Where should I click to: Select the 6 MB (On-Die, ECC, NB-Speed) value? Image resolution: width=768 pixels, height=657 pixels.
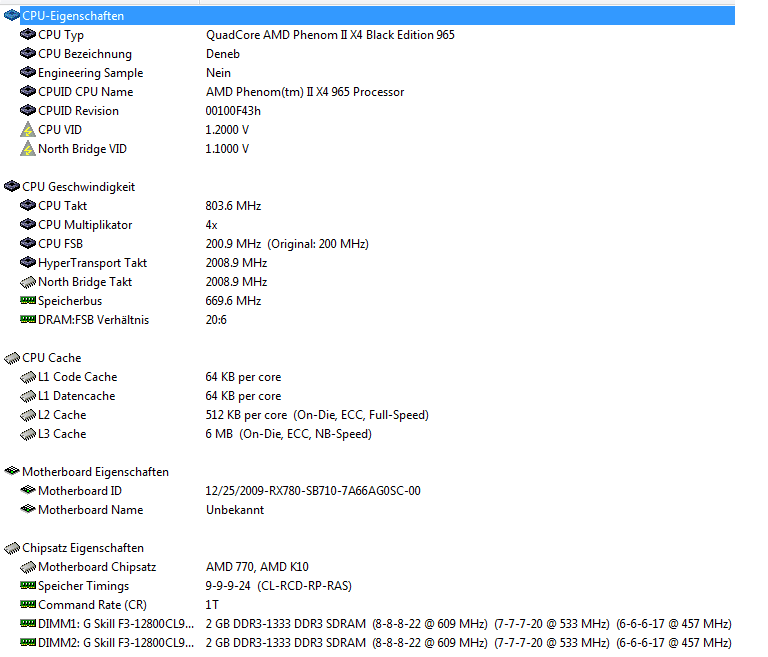click(x=288, y=434)
